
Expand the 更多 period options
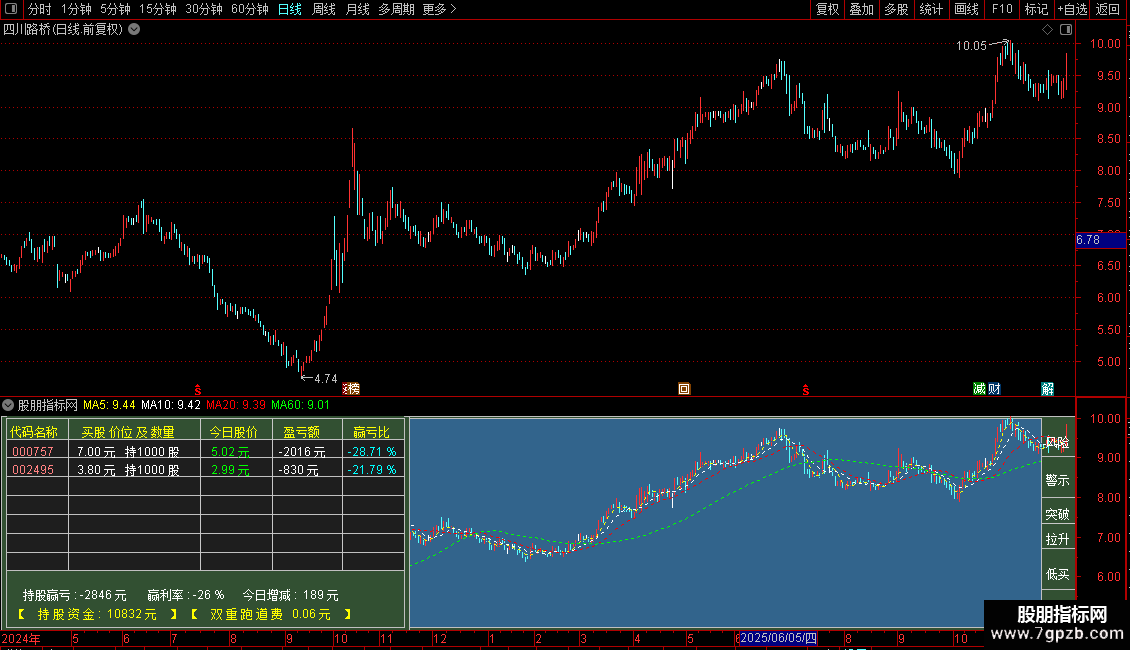coord(439,9)
